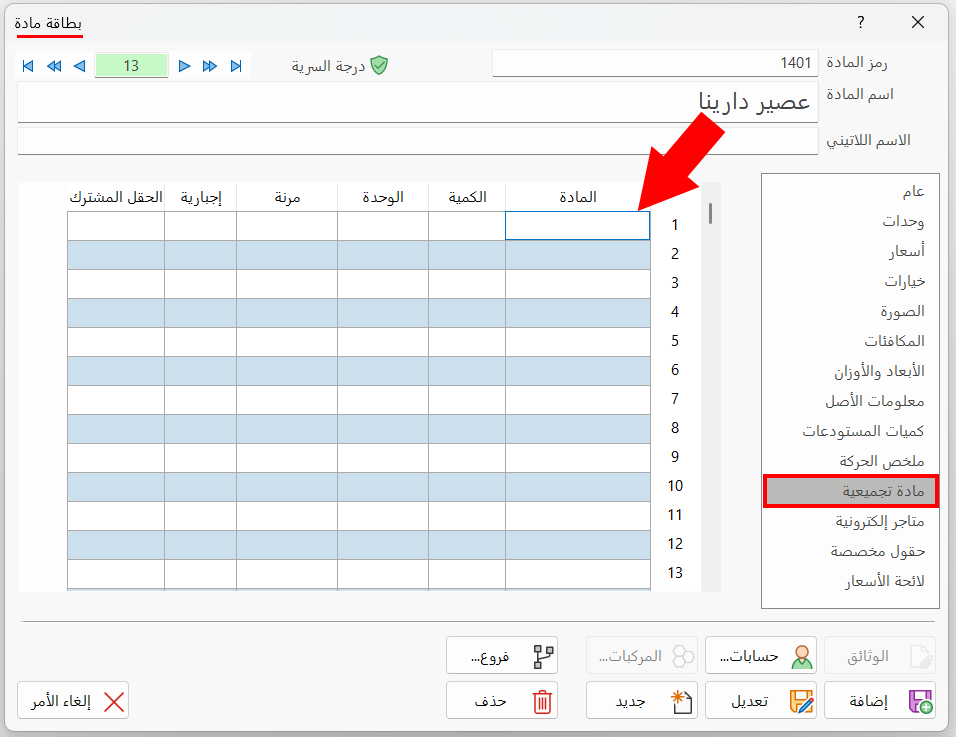
Task: Click the الحقل المشترك cell in row 5
Action: tap(116, 342)
